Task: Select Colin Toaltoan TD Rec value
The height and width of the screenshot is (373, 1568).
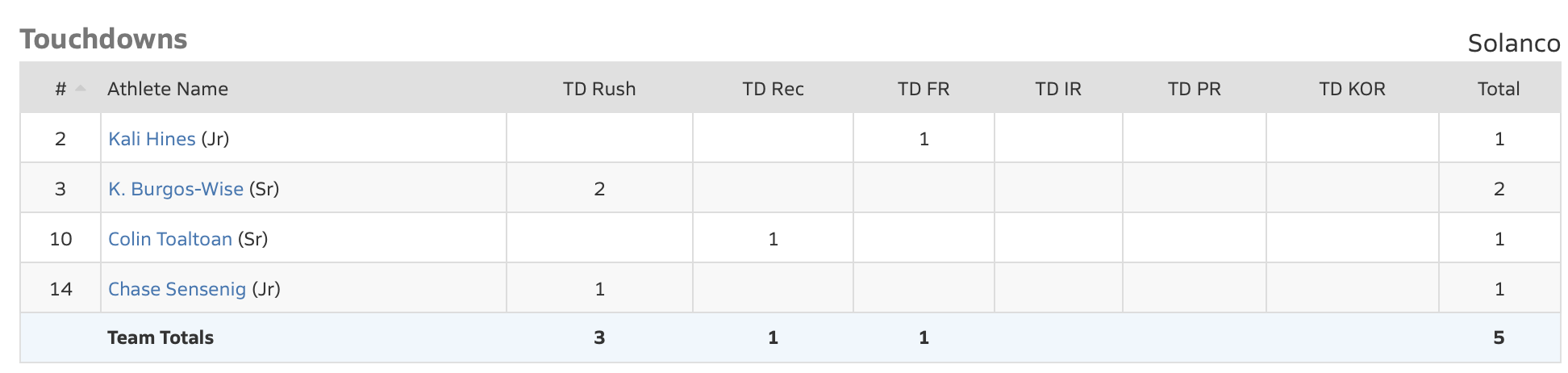Action: tap(773, 239)
